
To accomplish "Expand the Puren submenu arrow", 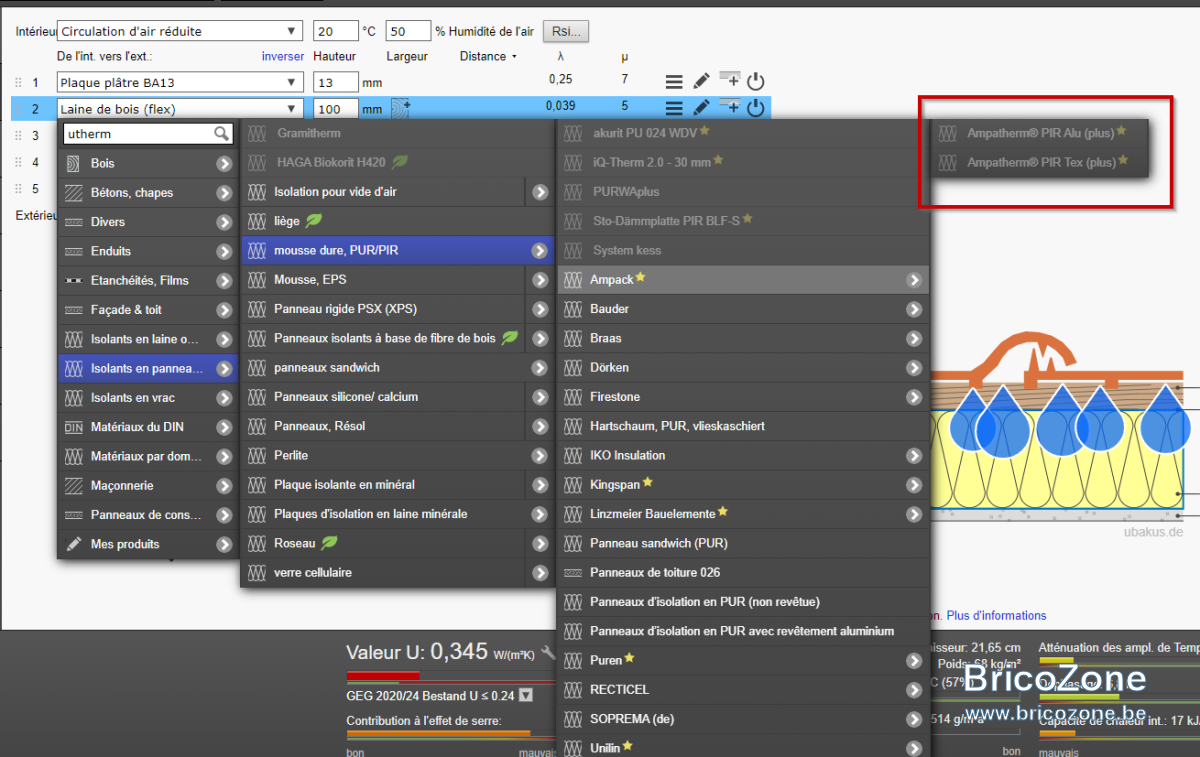I will click(914, 661).
